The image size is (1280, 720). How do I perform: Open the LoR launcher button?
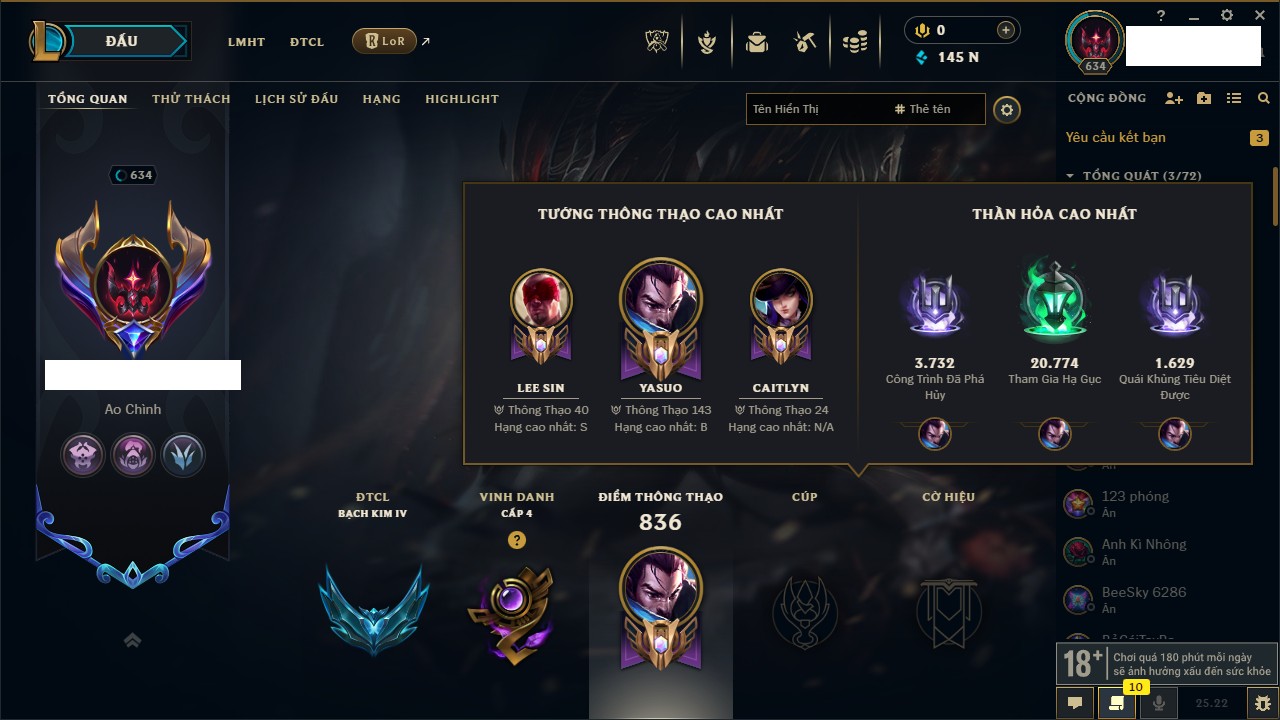tap(384, 41)
